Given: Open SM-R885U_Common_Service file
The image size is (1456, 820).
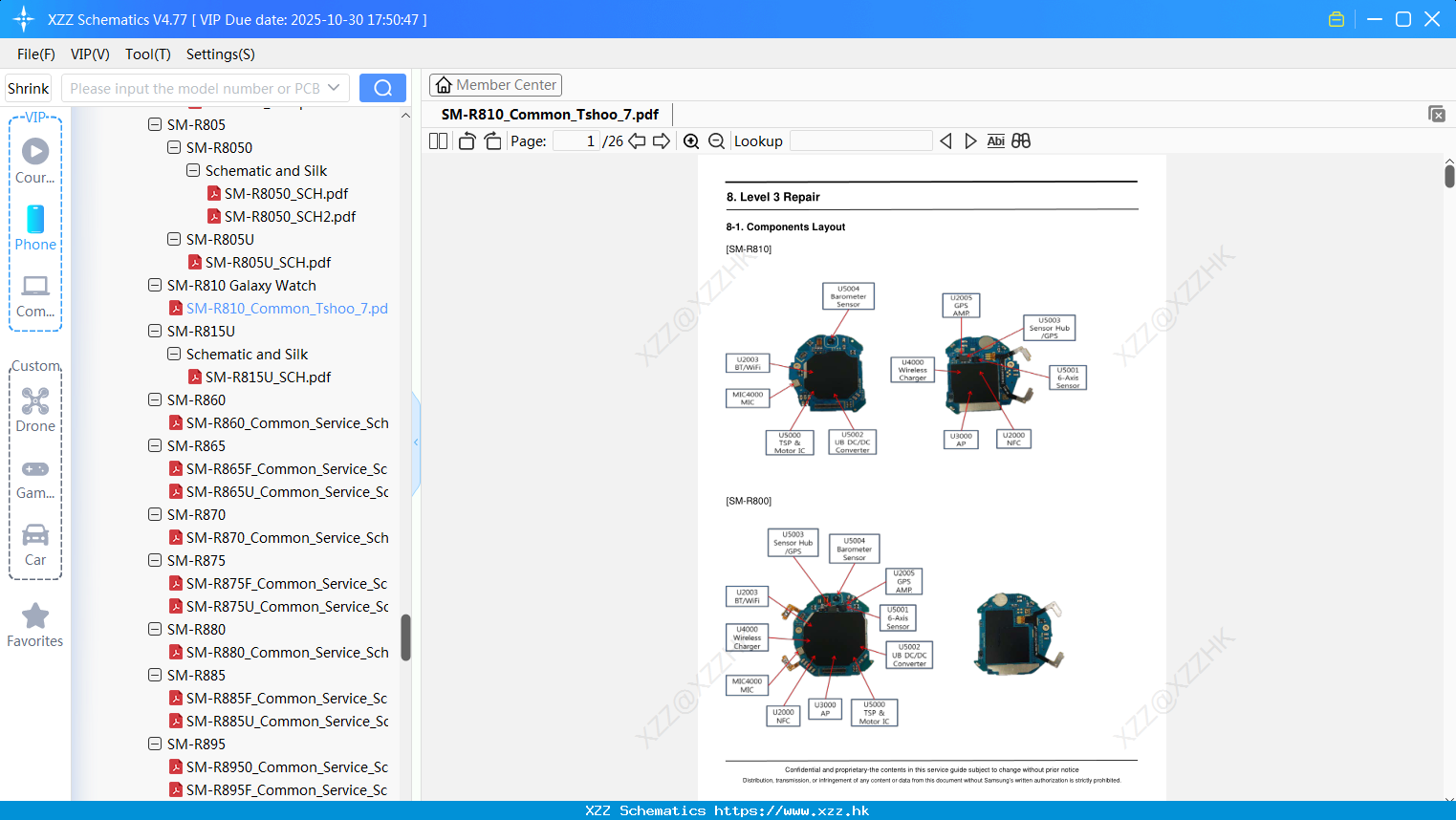Looking at the screenshot, I should point(288,721).
